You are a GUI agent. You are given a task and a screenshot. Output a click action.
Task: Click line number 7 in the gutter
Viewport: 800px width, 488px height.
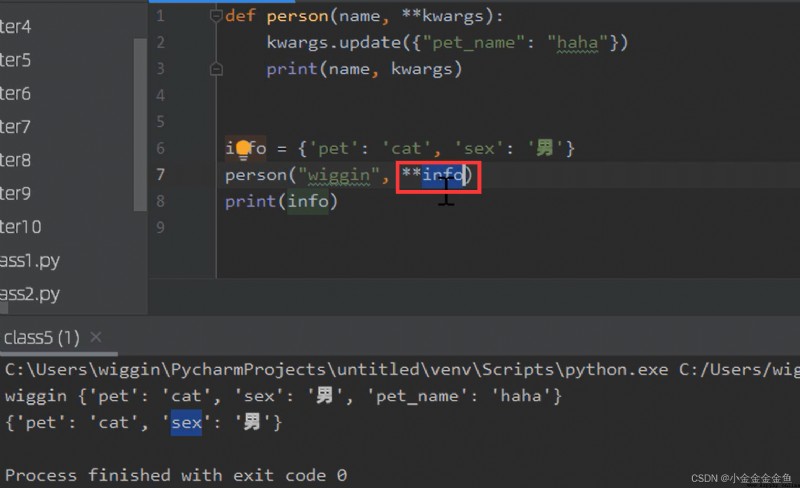click(x=160, y=175)
